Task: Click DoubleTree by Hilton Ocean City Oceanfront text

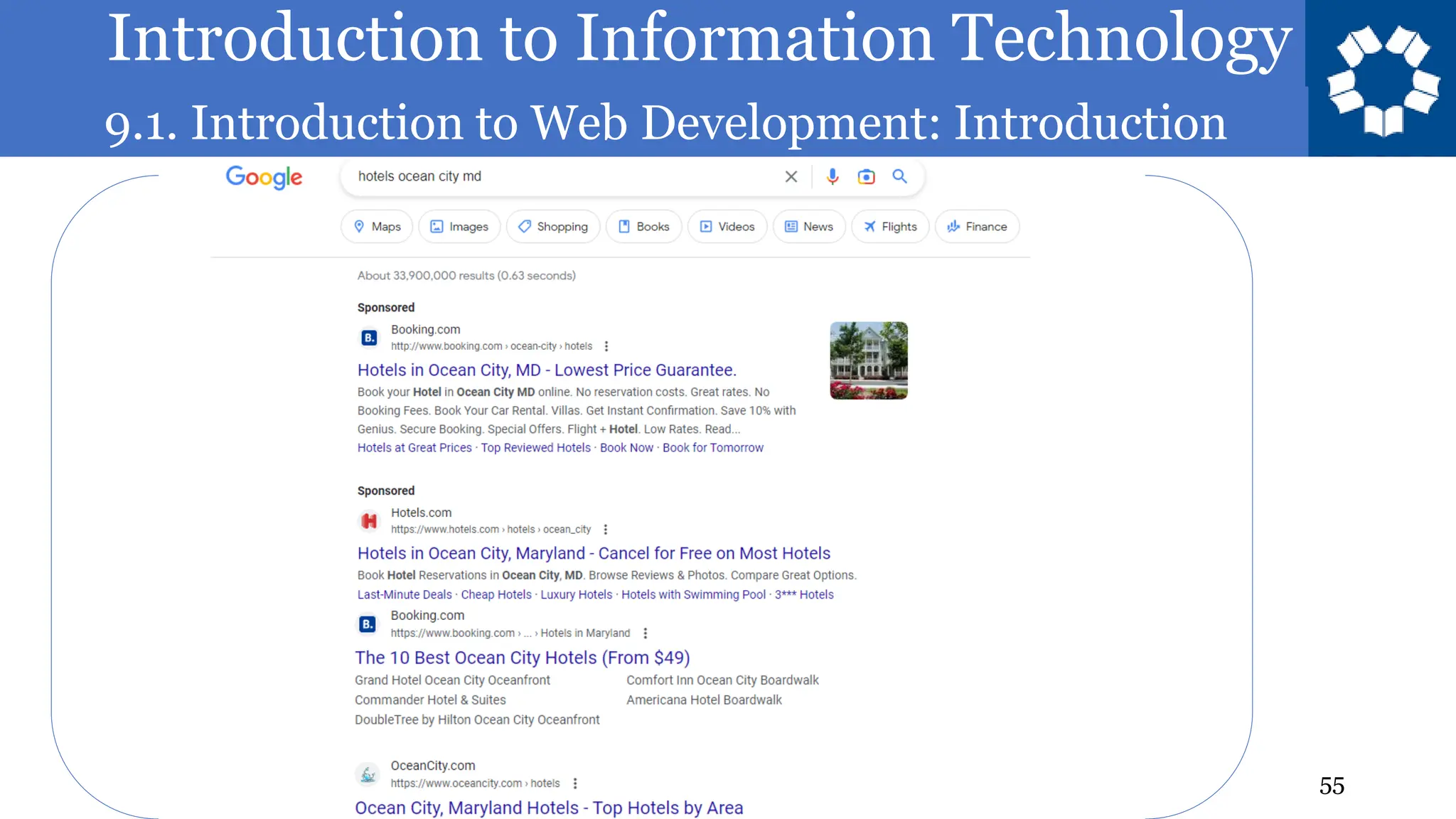Action: [x=477, y=720]
